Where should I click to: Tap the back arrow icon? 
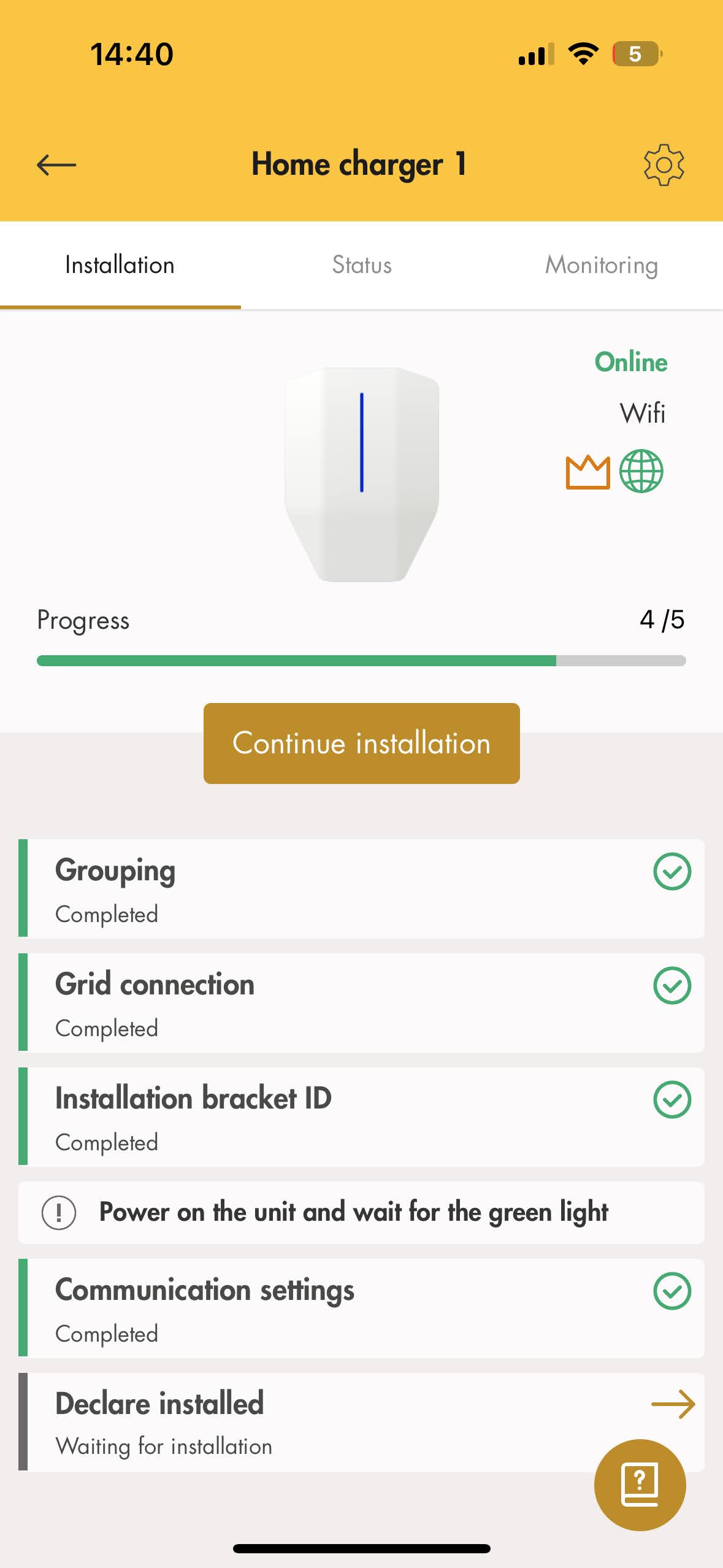pyautogui.click(x=56, y=164)
